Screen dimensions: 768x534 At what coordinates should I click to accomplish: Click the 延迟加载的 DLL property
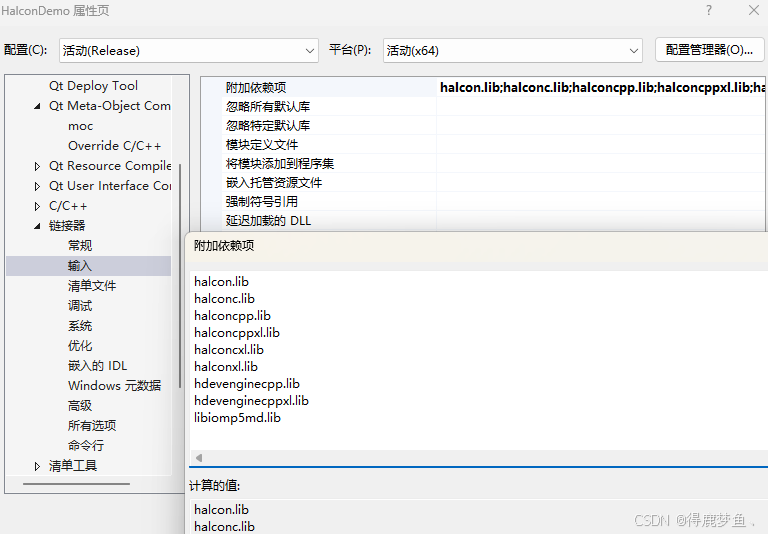(x=268, y=221)
